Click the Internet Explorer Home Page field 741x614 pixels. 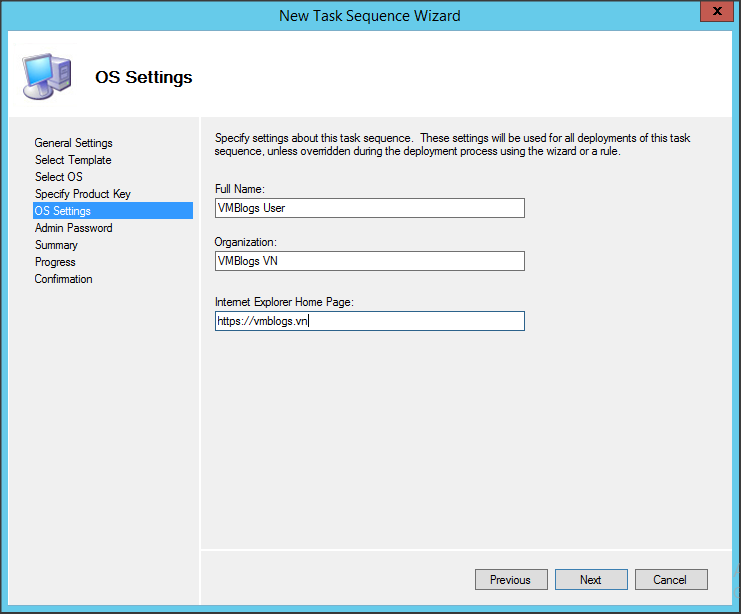(369, 321)
